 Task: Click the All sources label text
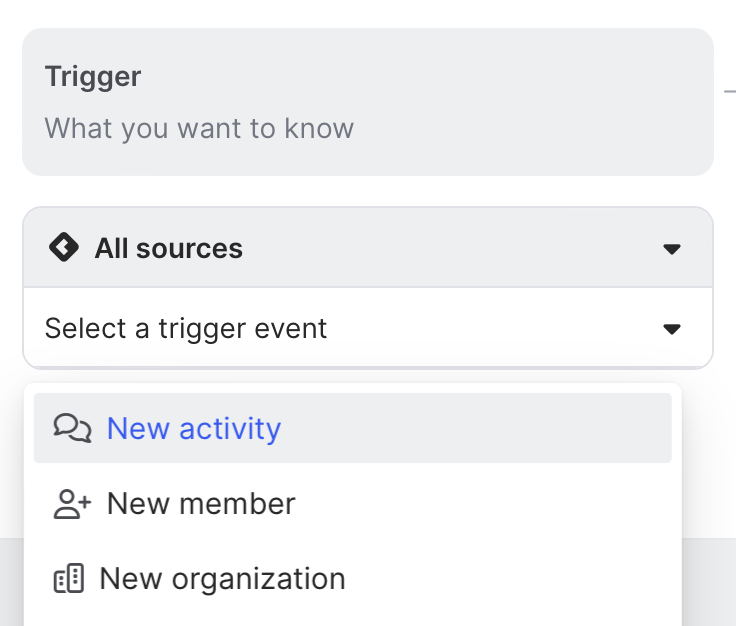pyautogui.click(x=168, y=248)
